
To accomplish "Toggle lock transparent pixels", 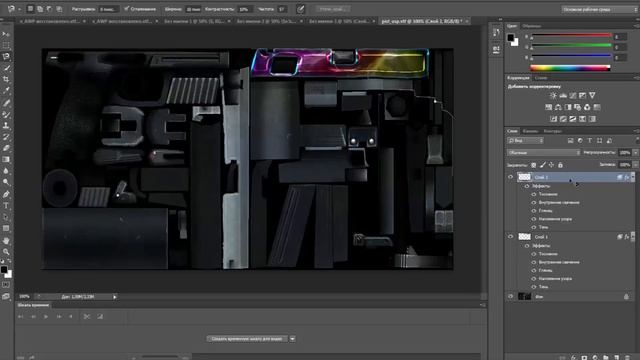I will [533, 165].
